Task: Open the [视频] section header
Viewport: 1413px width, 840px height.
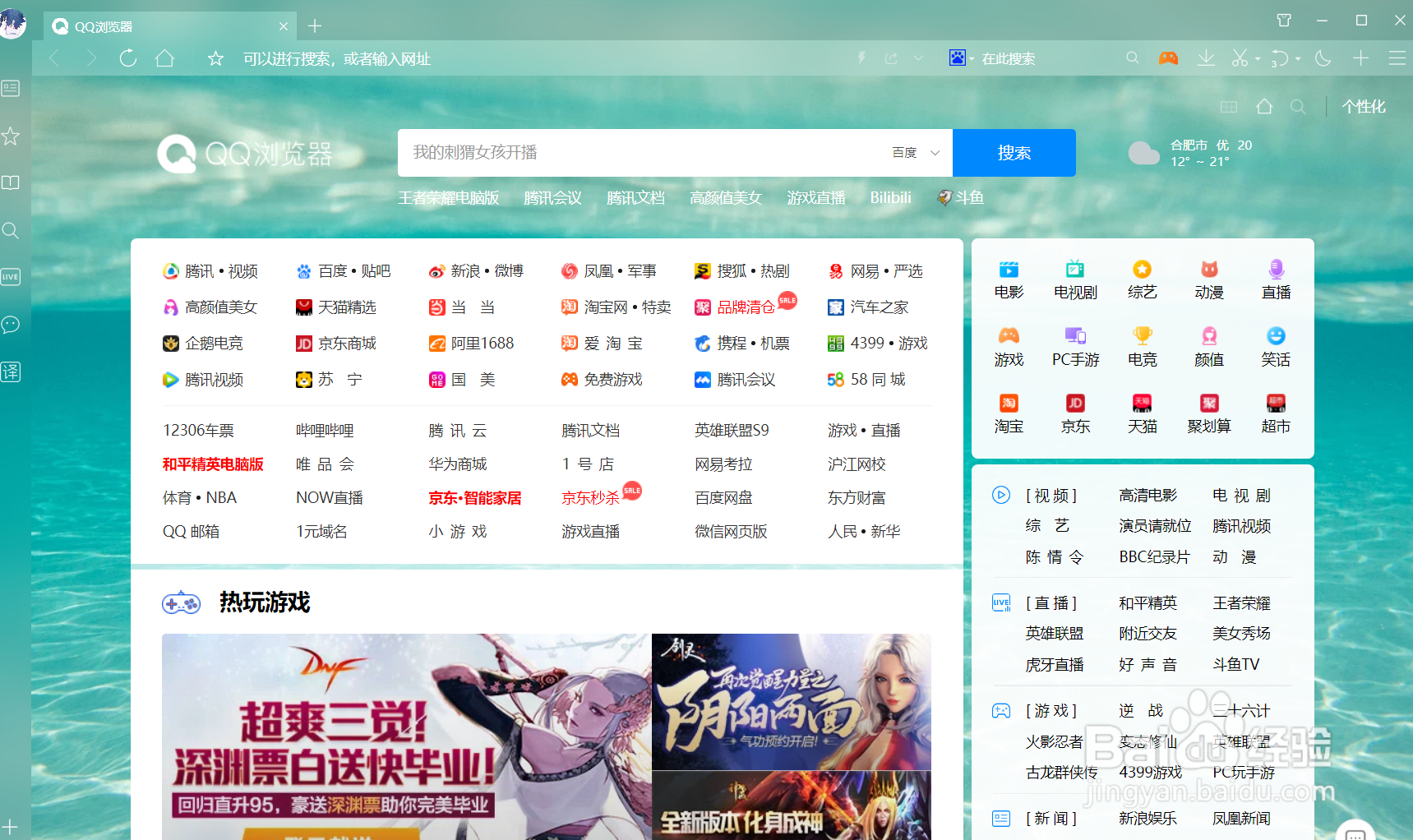Action: (x=1051, y=496)
